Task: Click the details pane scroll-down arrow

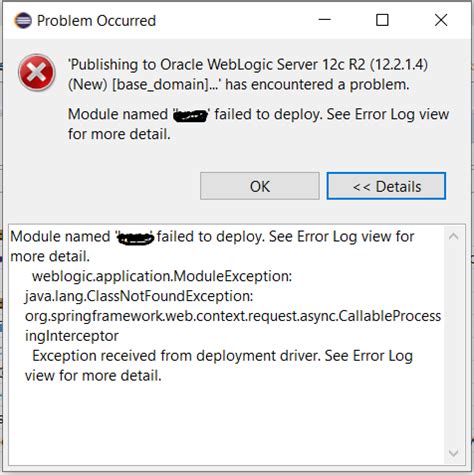Action: click(453, 453)
